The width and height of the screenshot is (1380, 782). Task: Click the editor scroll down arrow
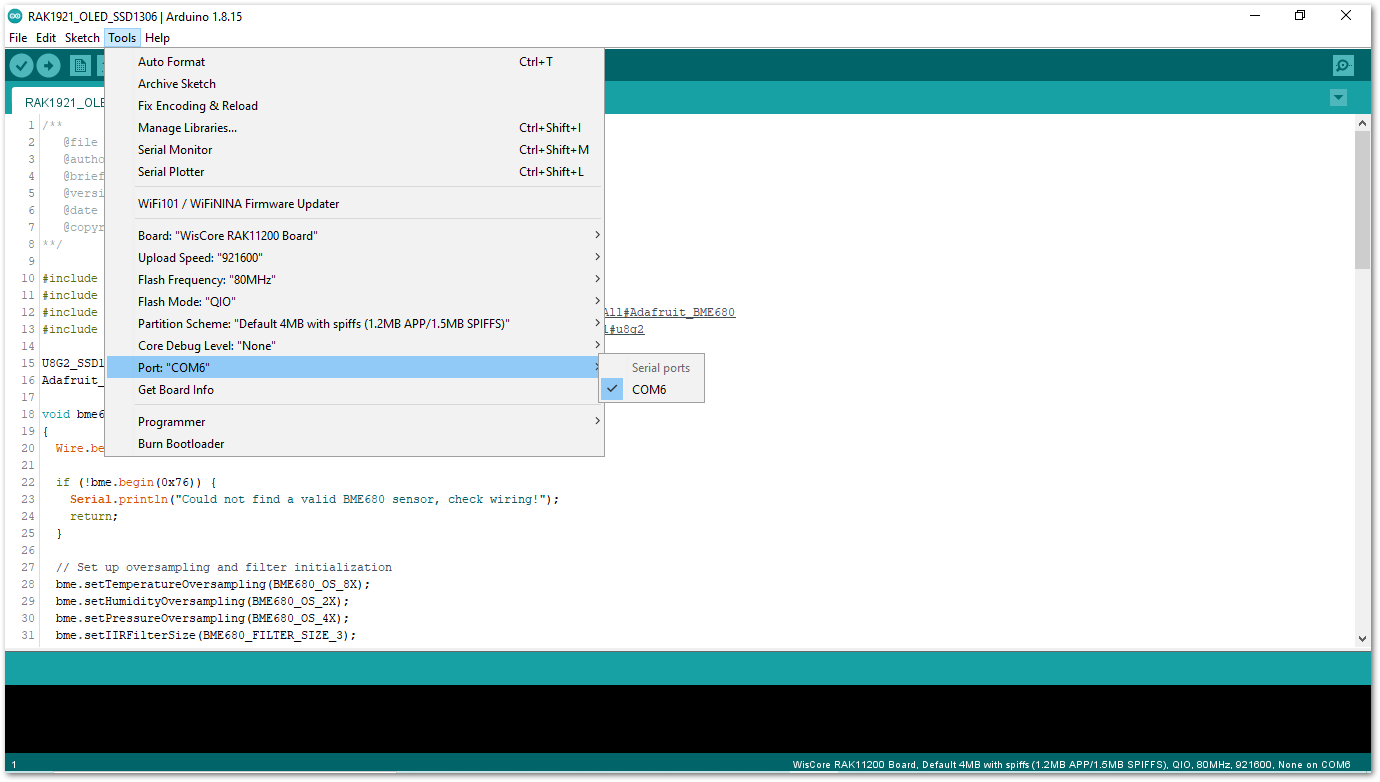(x=1362, y=638)
